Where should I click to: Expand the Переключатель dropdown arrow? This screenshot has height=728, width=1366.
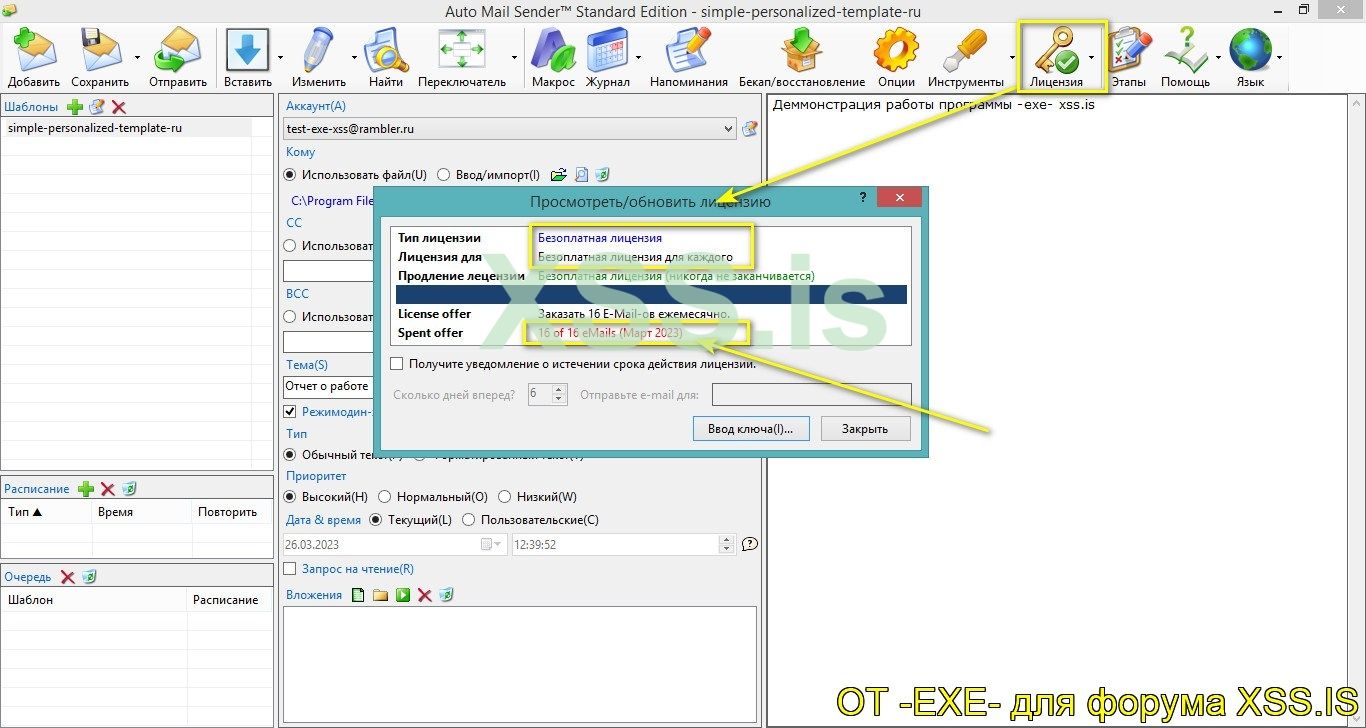tap(514, 58)
